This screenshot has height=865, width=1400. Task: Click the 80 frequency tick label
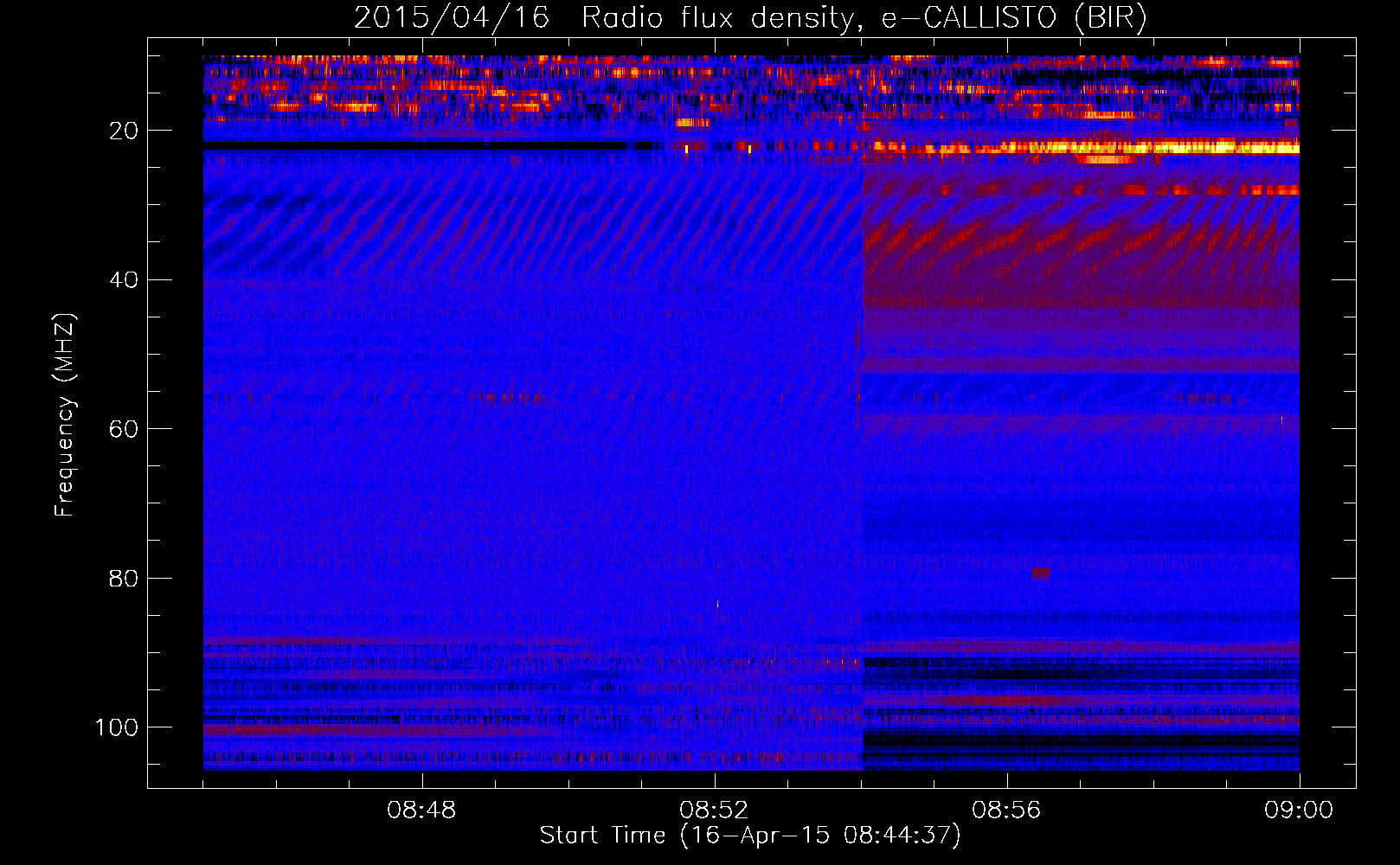(x=124, y=578)
